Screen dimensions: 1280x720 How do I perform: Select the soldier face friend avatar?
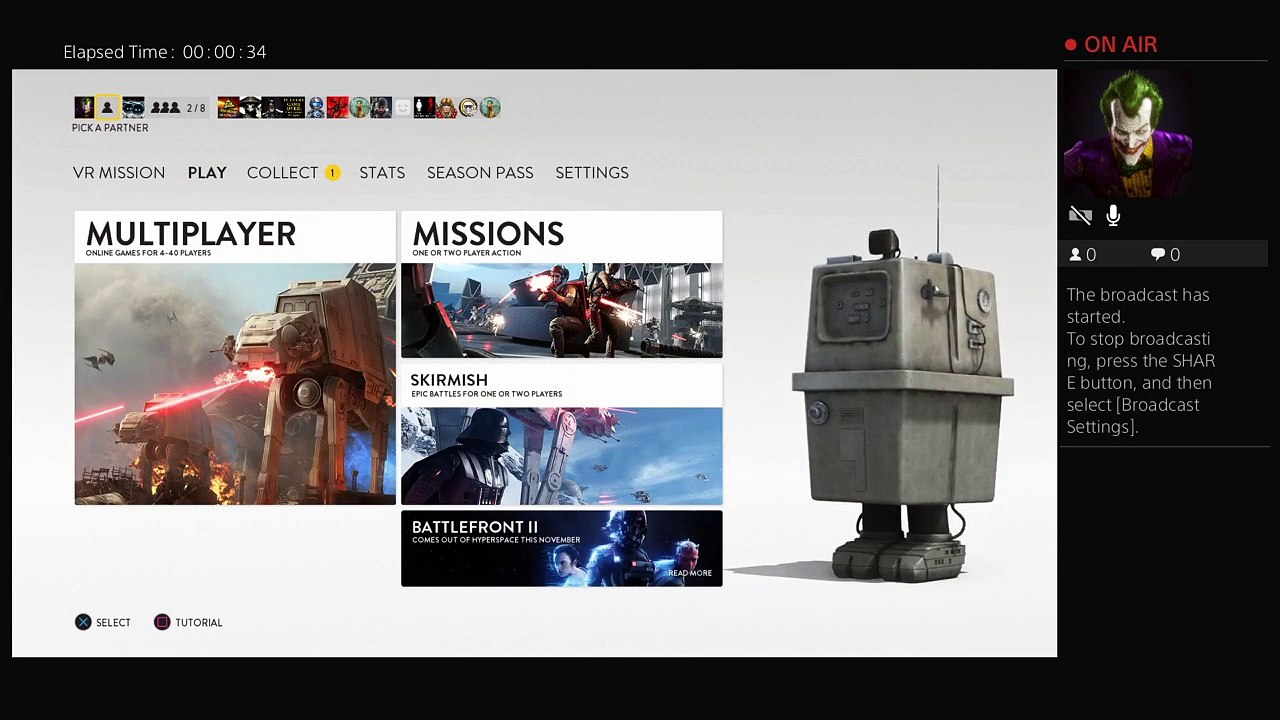(381, 107)
